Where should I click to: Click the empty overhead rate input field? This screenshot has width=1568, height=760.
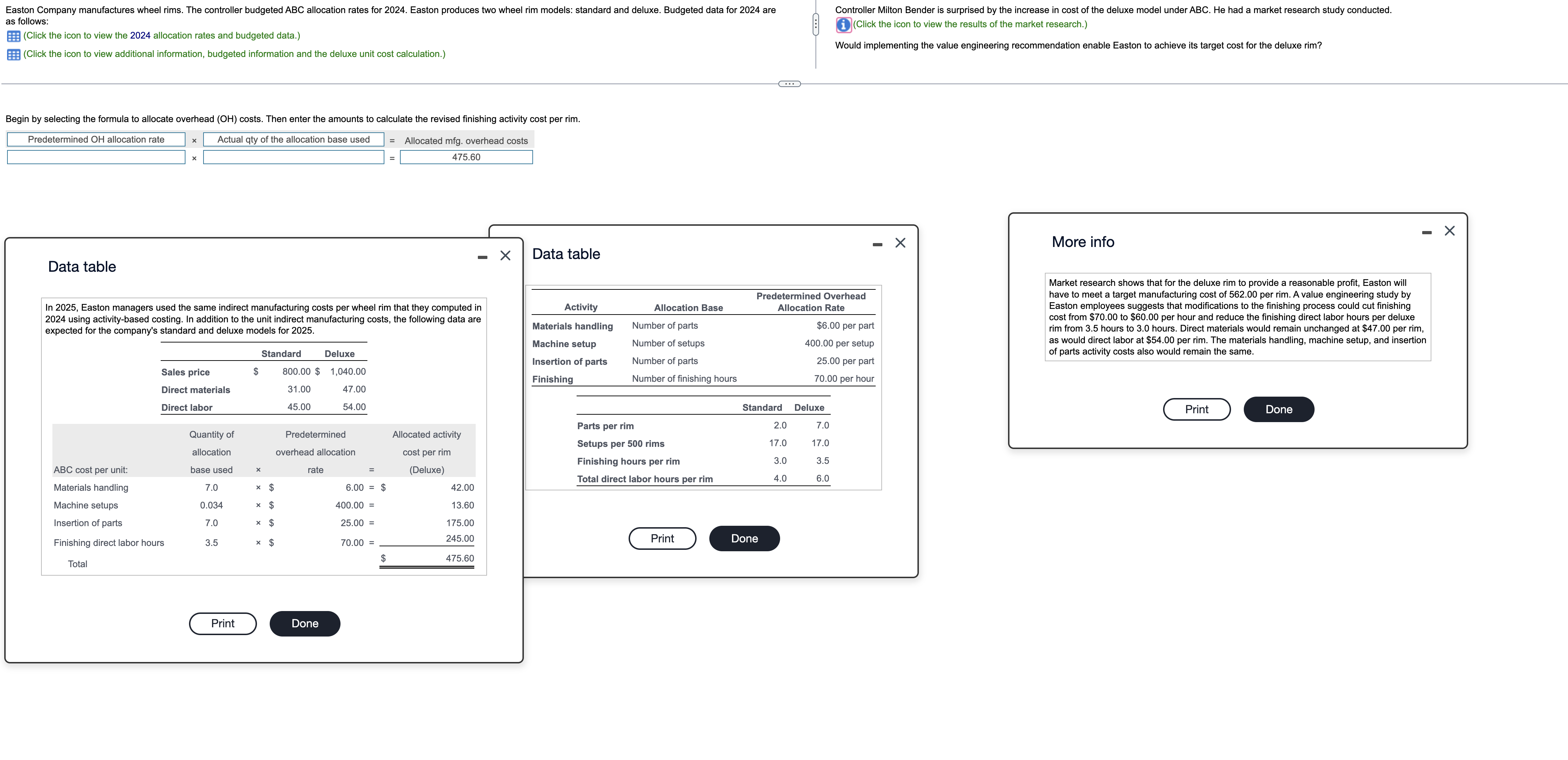coord(96,157)
